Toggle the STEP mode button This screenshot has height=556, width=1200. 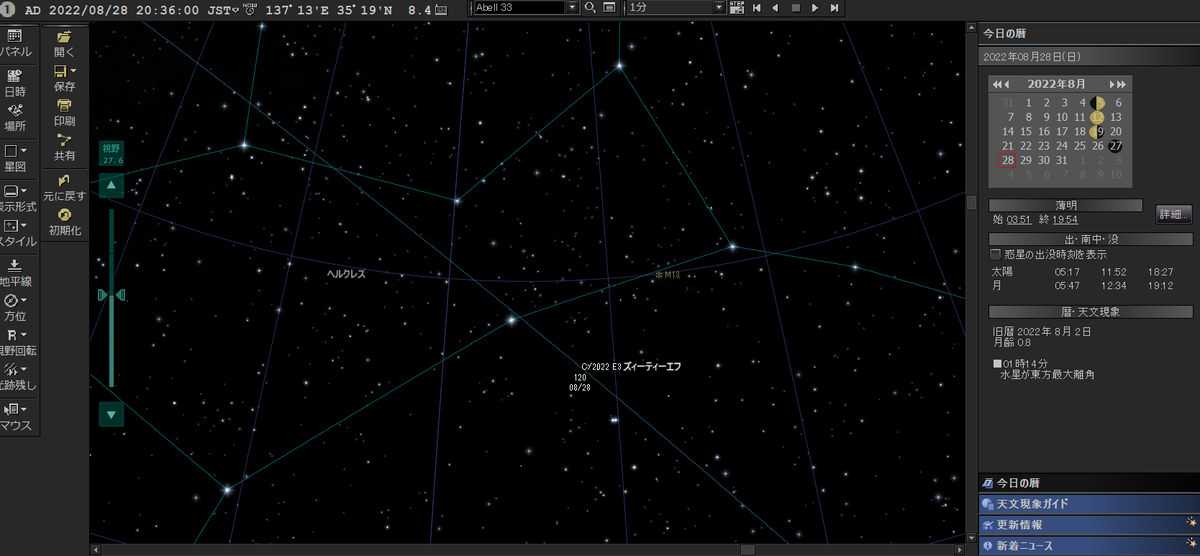pyautogui.click(x=737, y=7)
